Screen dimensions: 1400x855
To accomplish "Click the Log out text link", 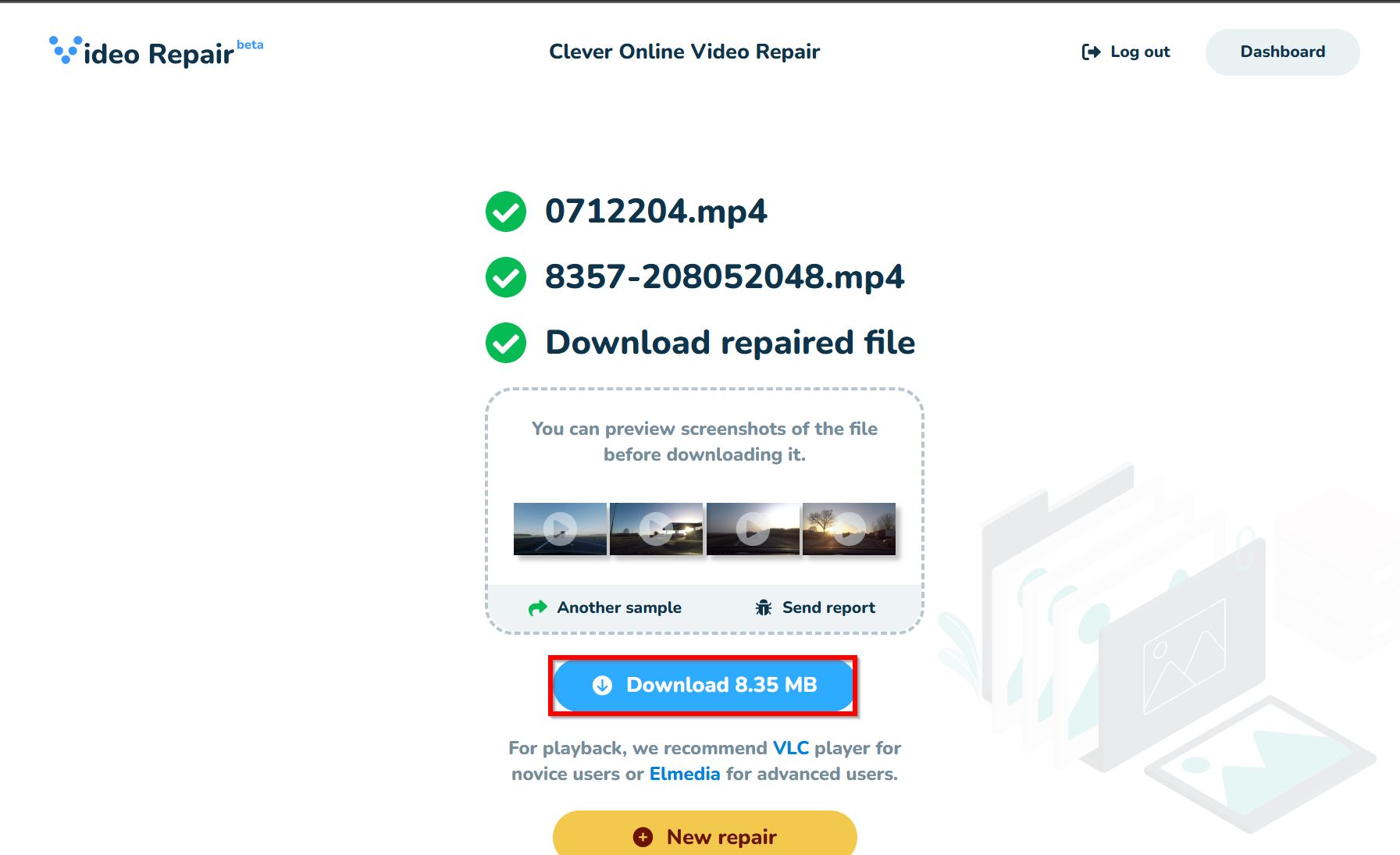I will [x=1140, y=52].
